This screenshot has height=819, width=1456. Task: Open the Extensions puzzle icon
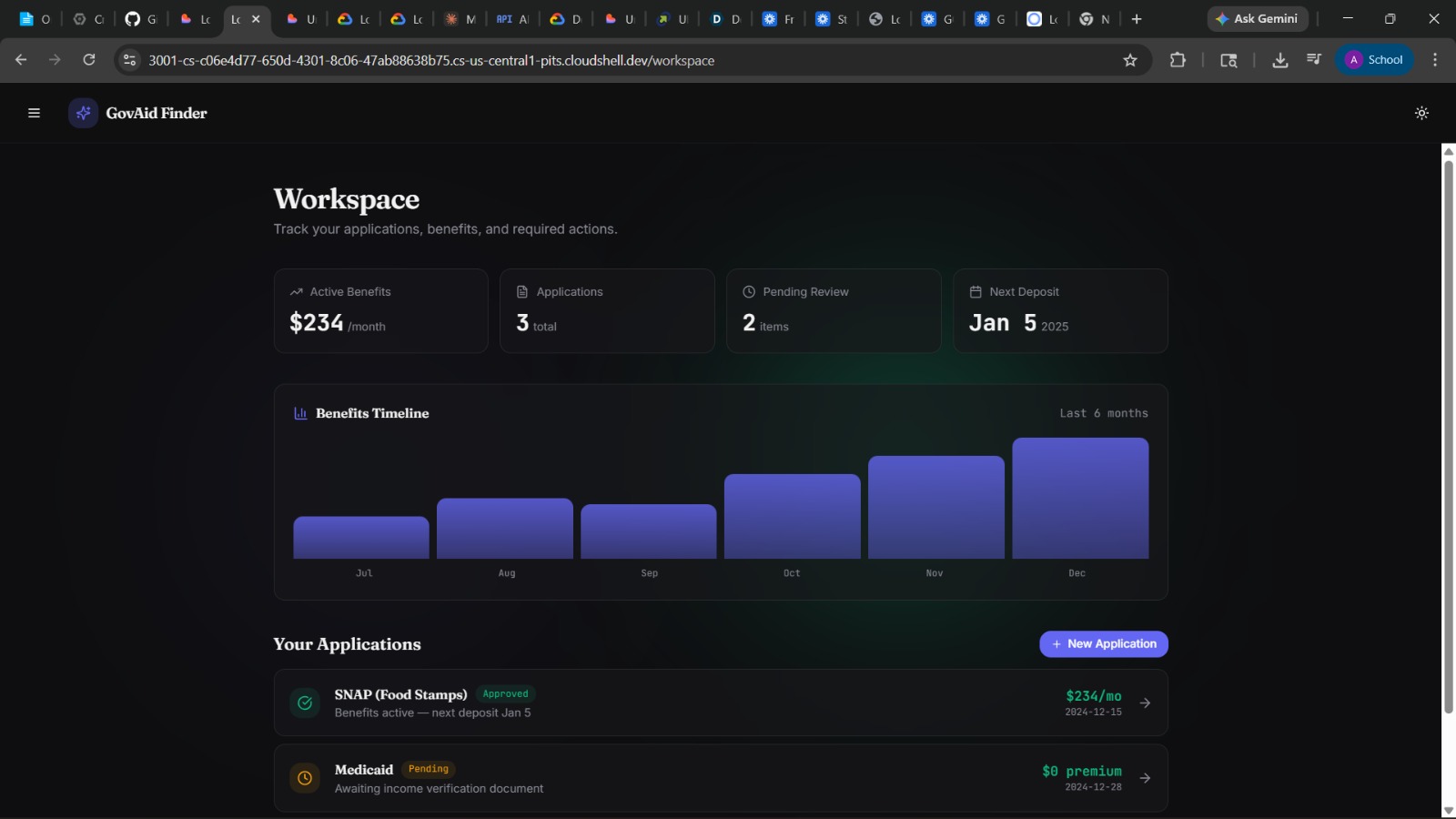point(1178,60)
